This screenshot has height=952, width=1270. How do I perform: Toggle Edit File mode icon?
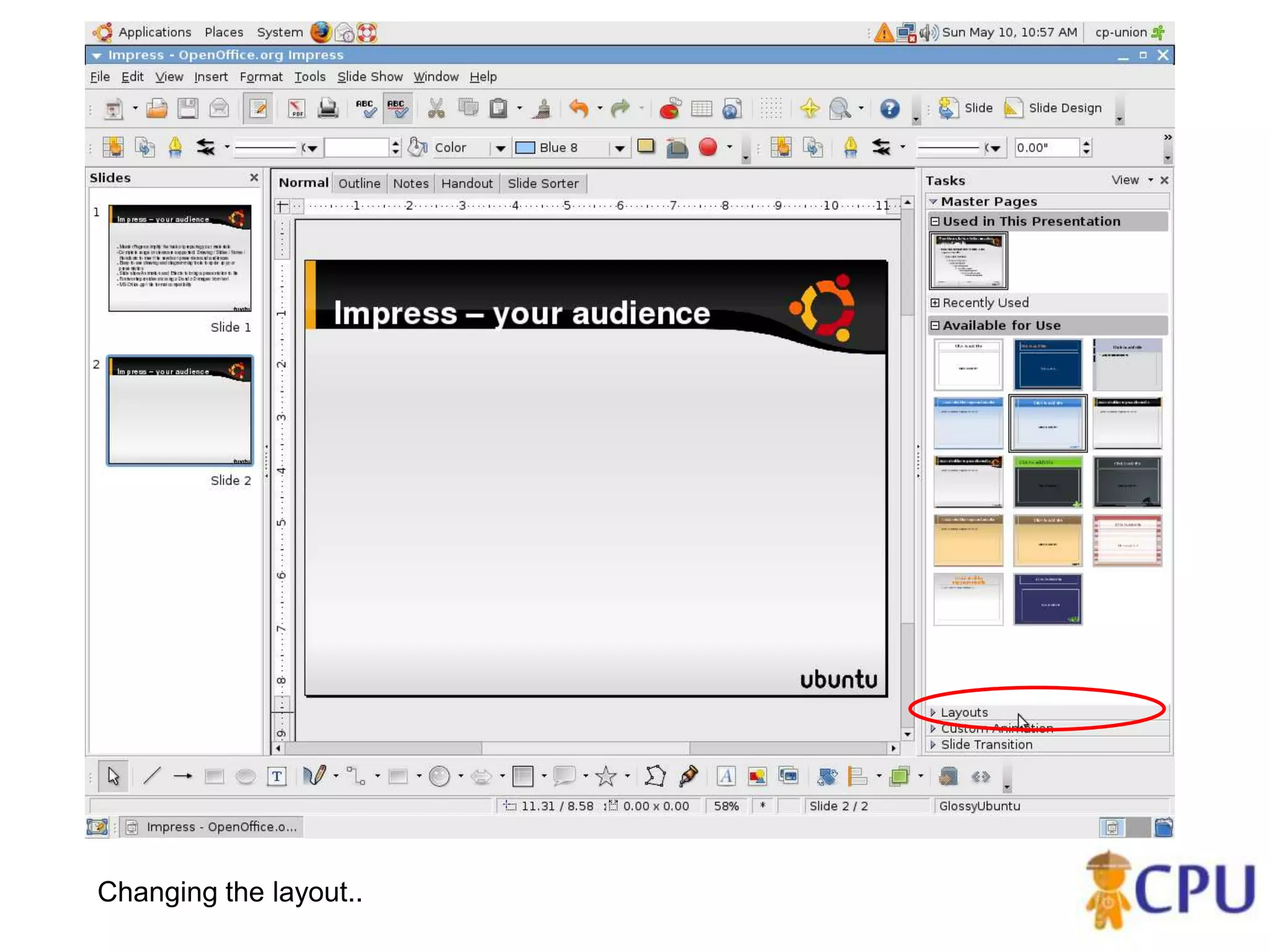click(x=257, y=108)
